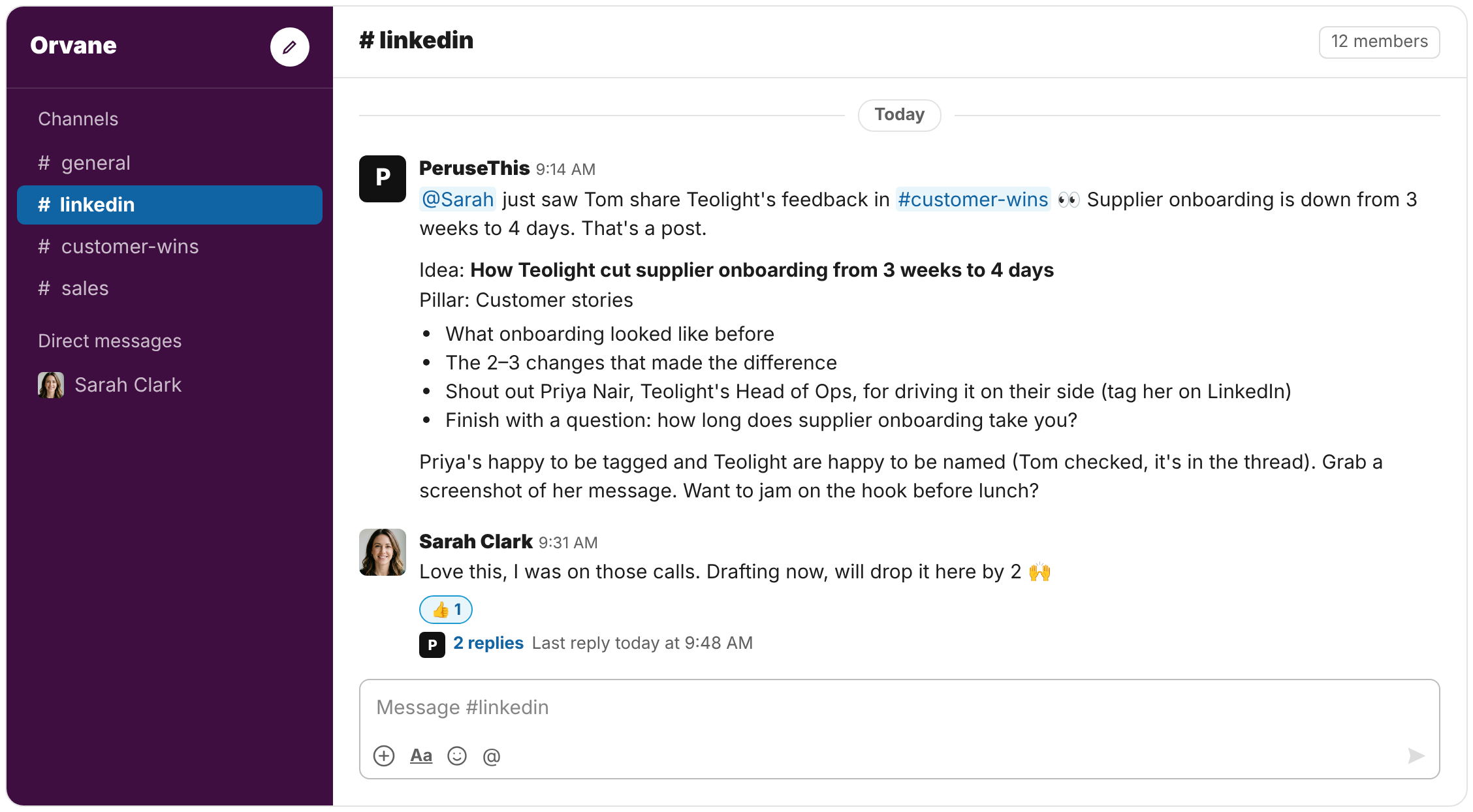Click the 'Pillar: Customer stories' line
The width and height of the screenshot is (1473, 812).
526,300
